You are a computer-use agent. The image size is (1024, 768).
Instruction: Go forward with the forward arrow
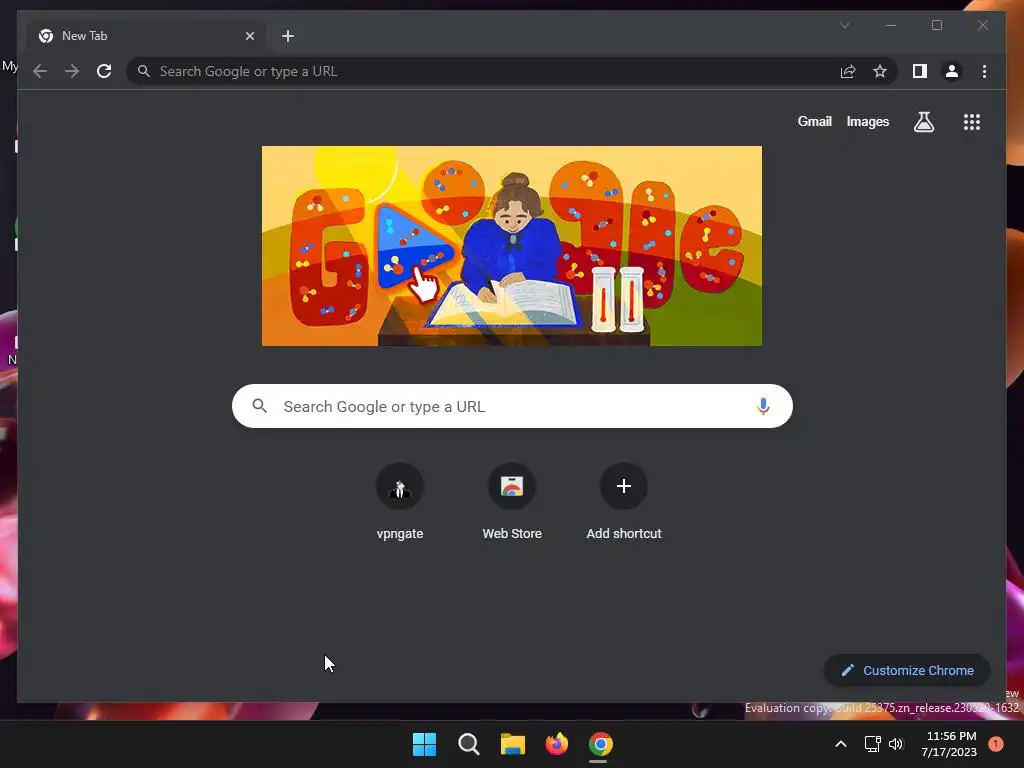72,71
